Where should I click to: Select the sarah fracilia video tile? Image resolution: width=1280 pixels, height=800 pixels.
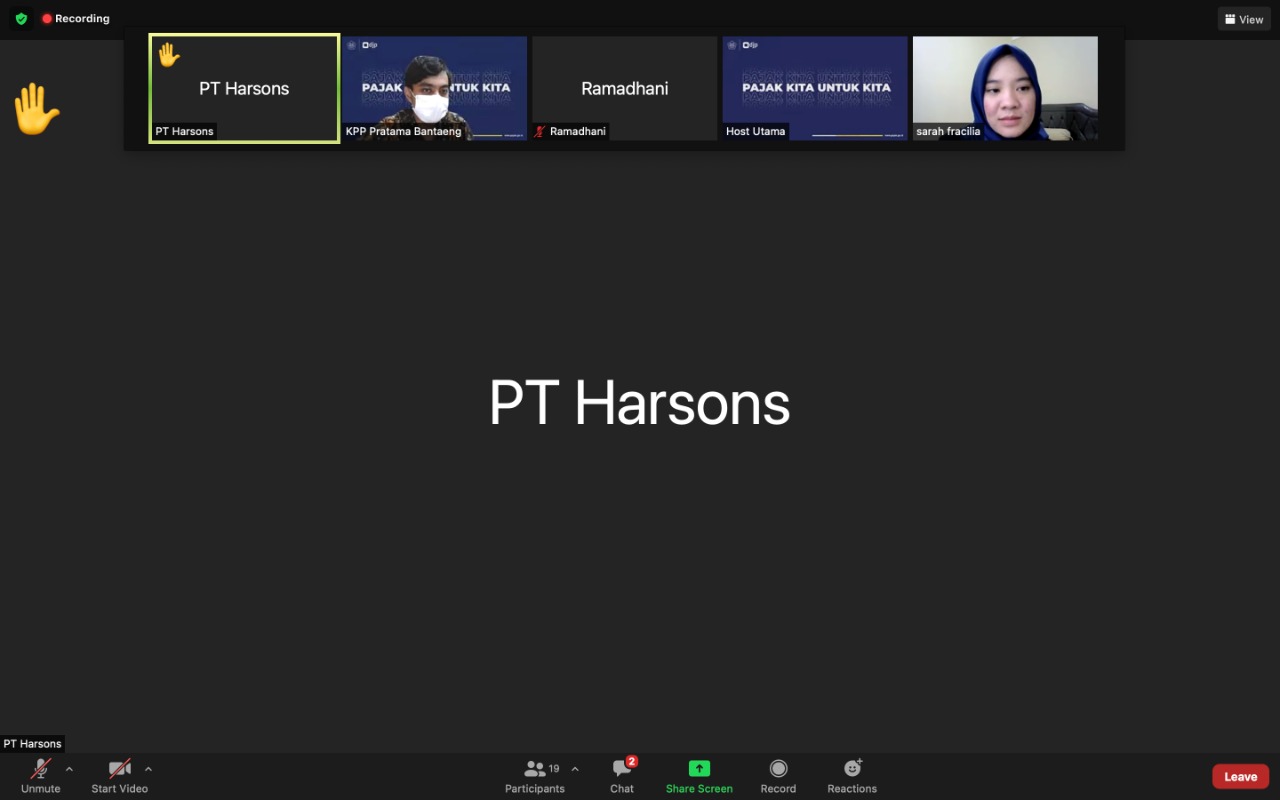click(1005, 88)
